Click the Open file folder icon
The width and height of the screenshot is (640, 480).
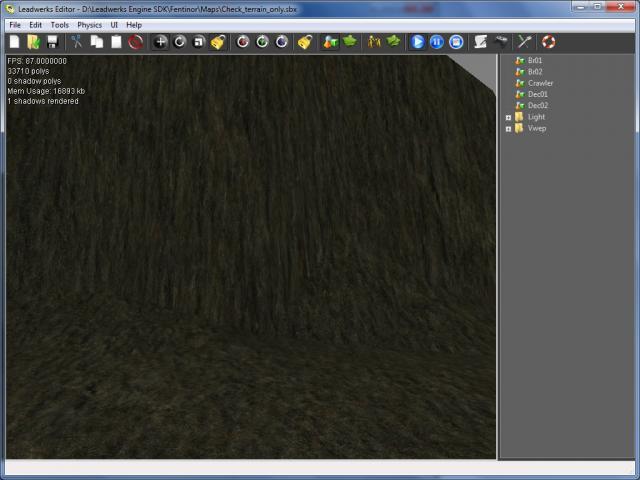click(x=33, y=42)
